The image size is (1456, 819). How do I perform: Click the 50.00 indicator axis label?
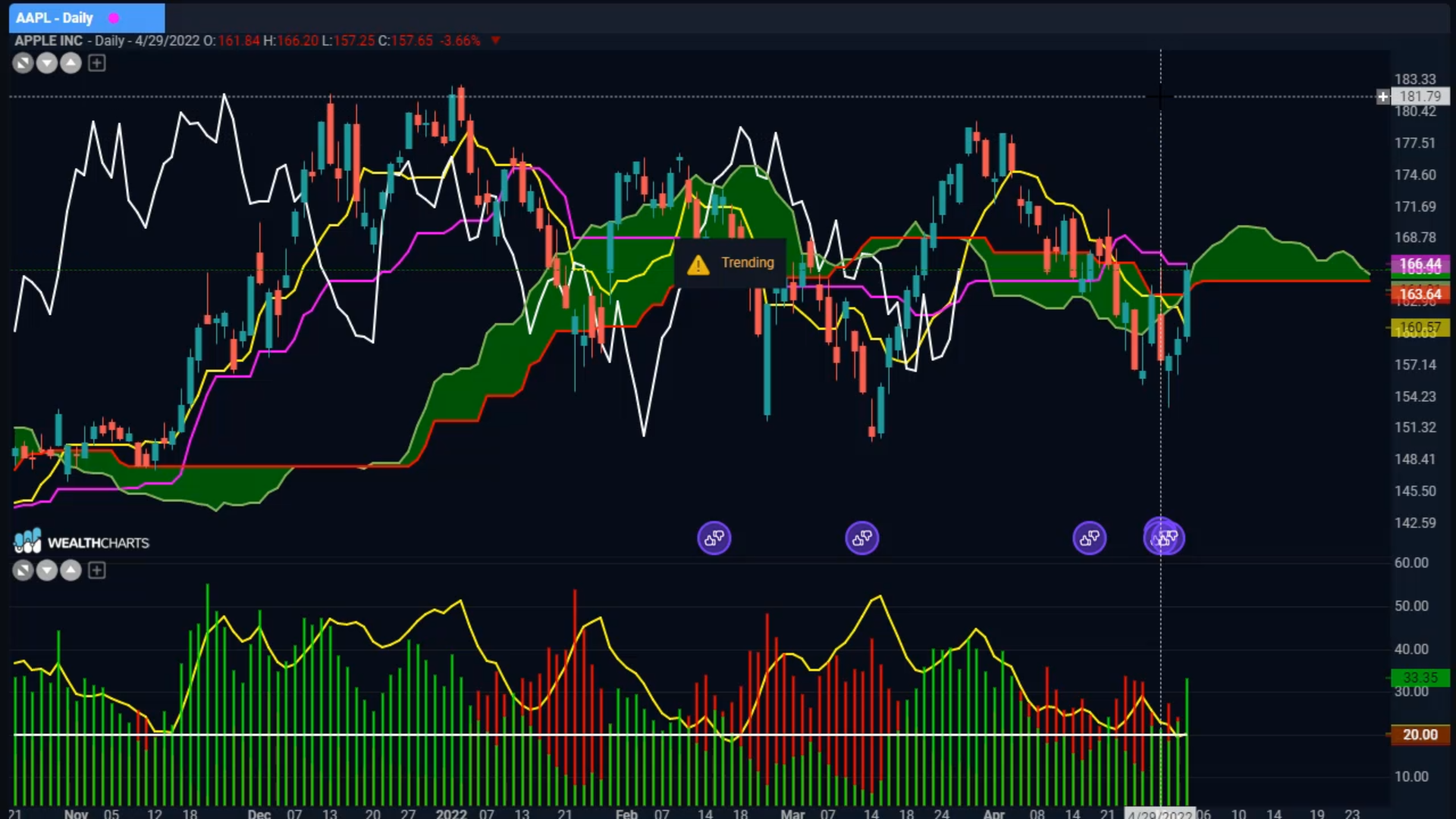tap(1411, 606)
